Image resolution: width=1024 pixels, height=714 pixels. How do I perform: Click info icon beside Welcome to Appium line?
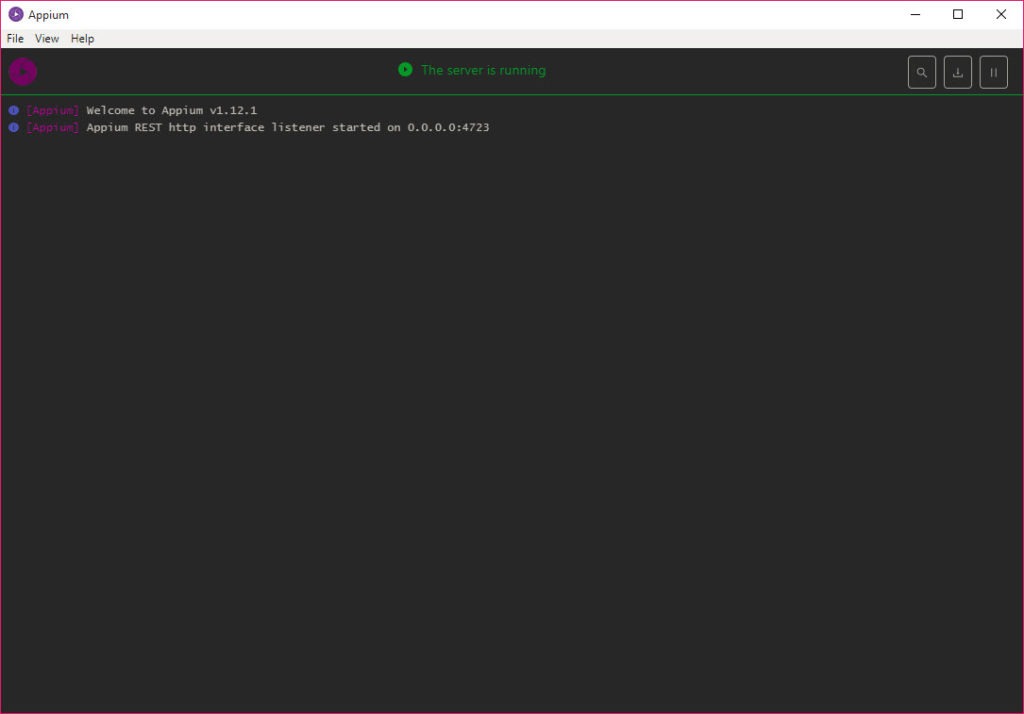(14, 110)
